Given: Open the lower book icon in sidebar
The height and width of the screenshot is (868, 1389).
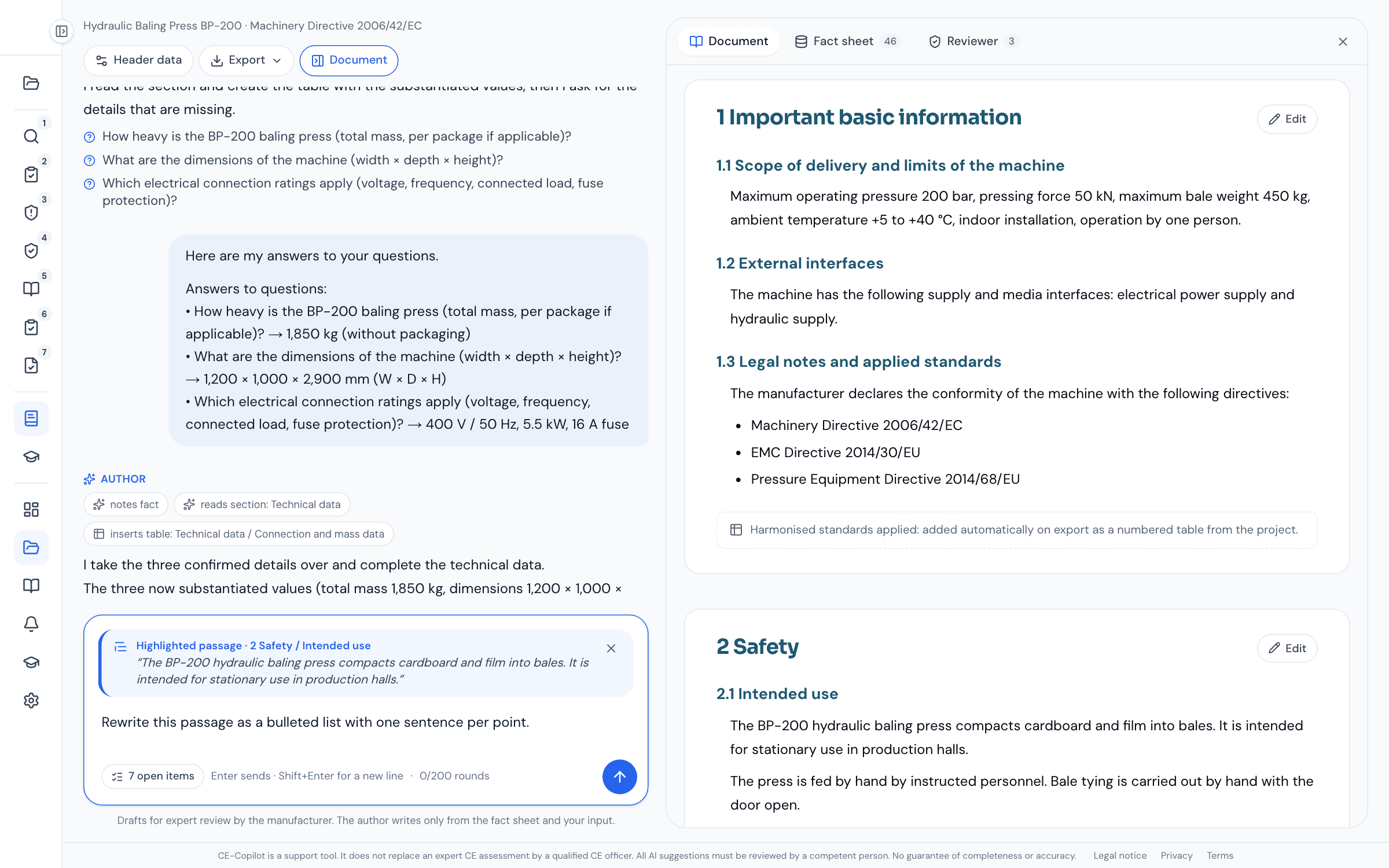Looking at the screenshot, I should coord(31,586).
